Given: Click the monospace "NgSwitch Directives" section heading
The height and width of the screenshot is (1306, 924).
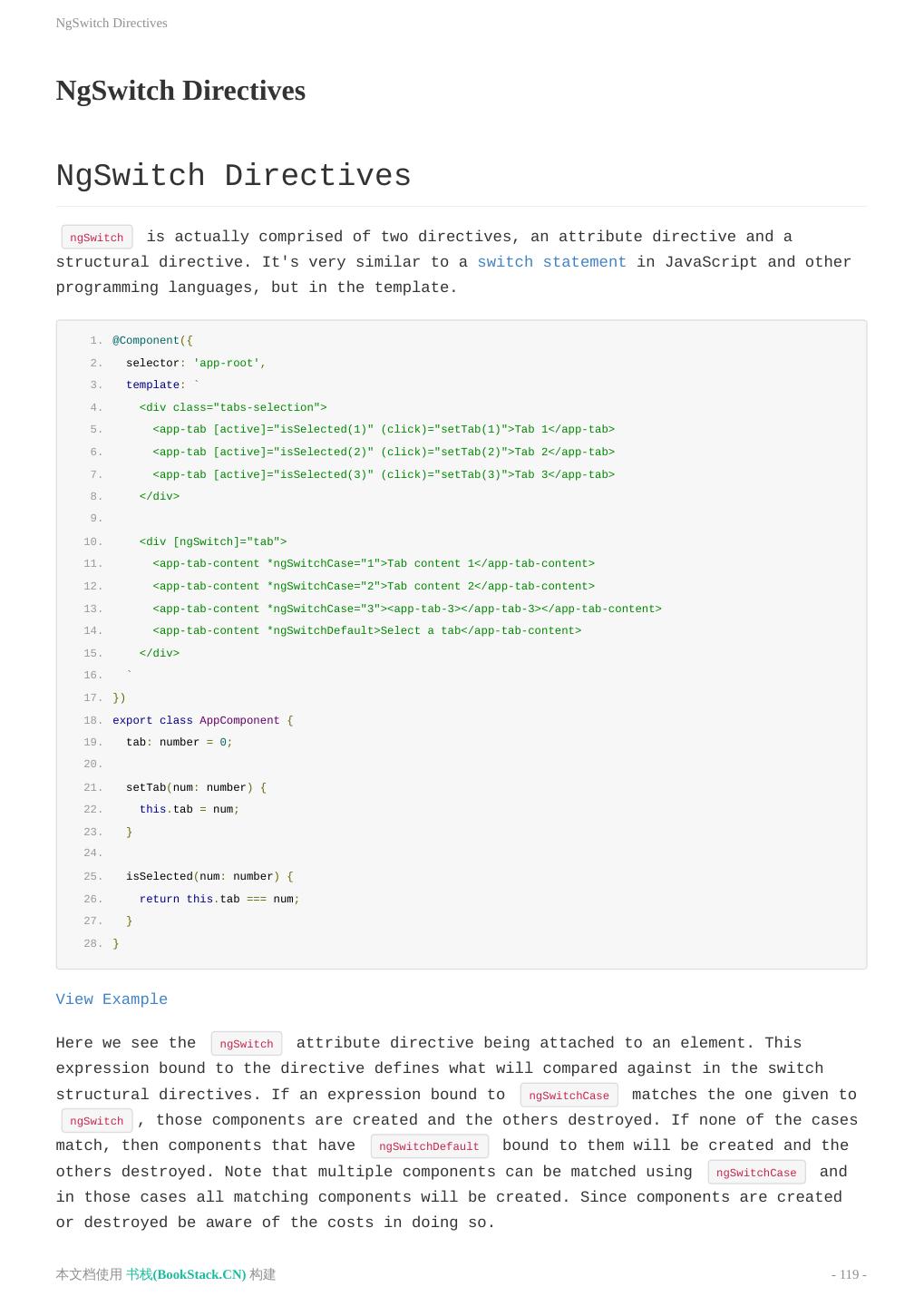Looking at the screenshot, I should pyautogui.click(x=233, y=176).
